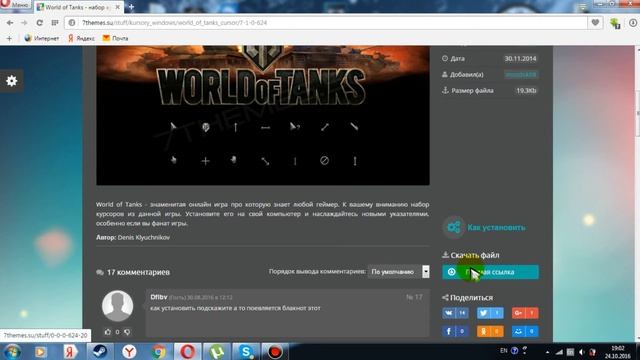Open the Opera Меню button
640x360 pixels.
point(16,4)
